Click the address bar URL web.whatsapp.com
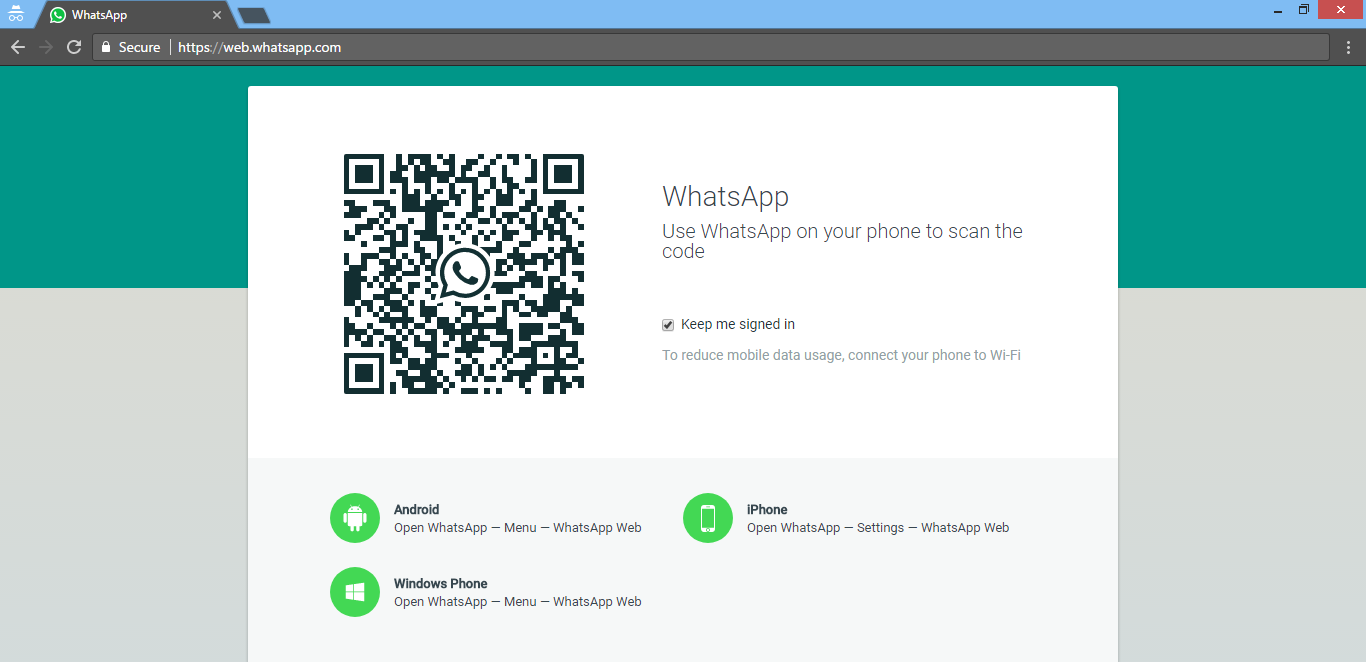The width and height of the screenshot is (1366, 662). (260, 47)
